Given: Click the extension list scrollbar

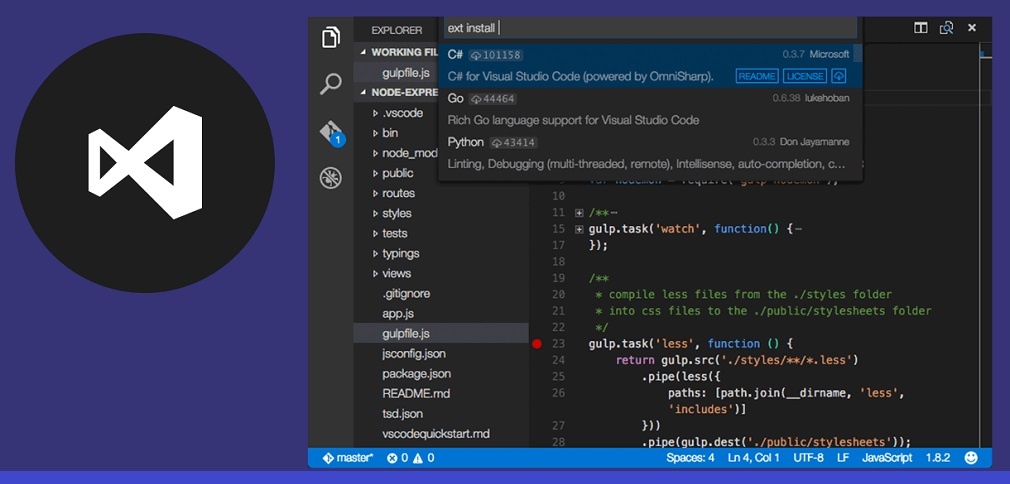Looking at the screenshot, I should [x=858, y=53].
